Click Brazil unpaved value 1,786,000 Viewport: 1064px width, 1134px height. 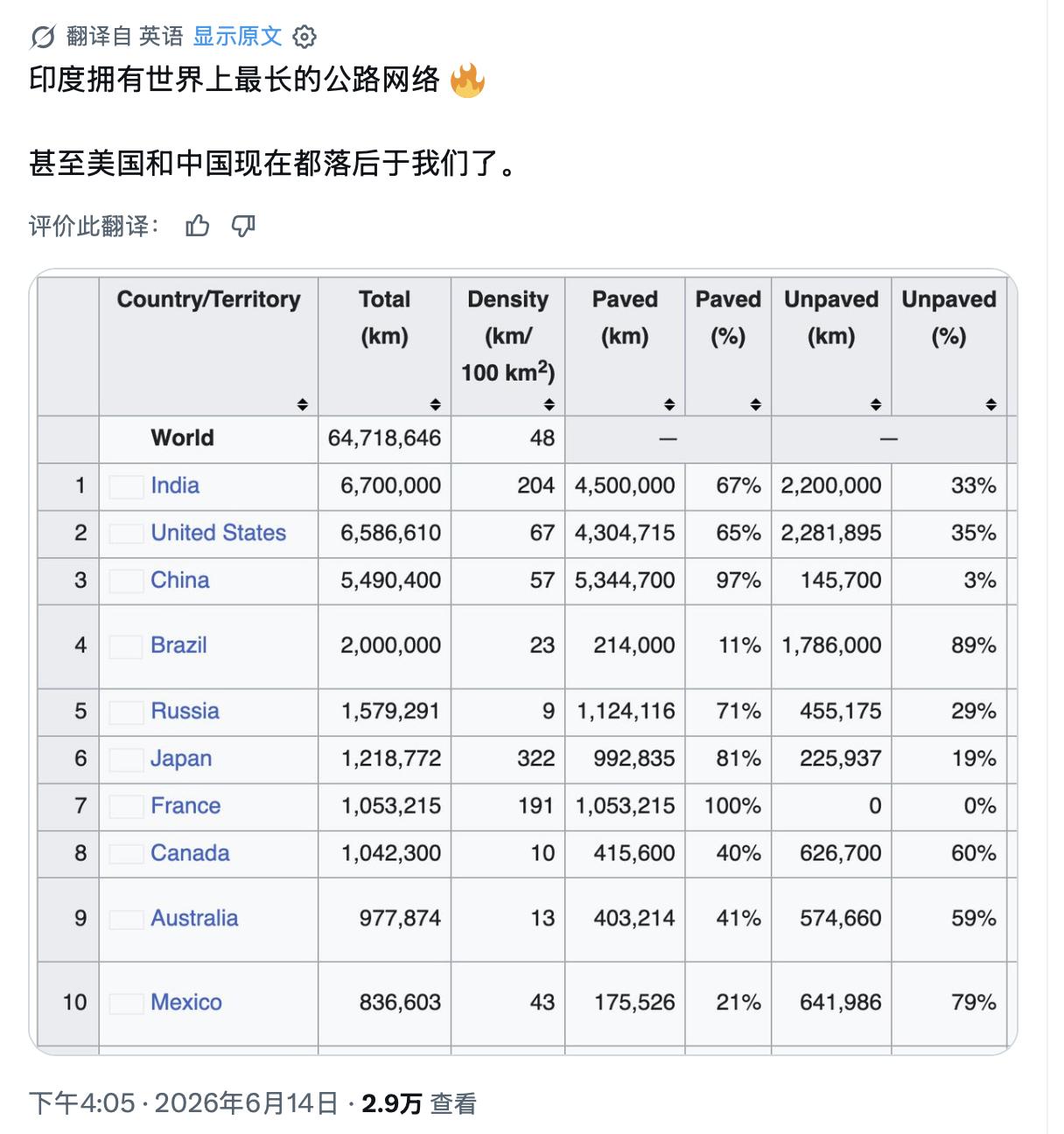click(831, 646)
